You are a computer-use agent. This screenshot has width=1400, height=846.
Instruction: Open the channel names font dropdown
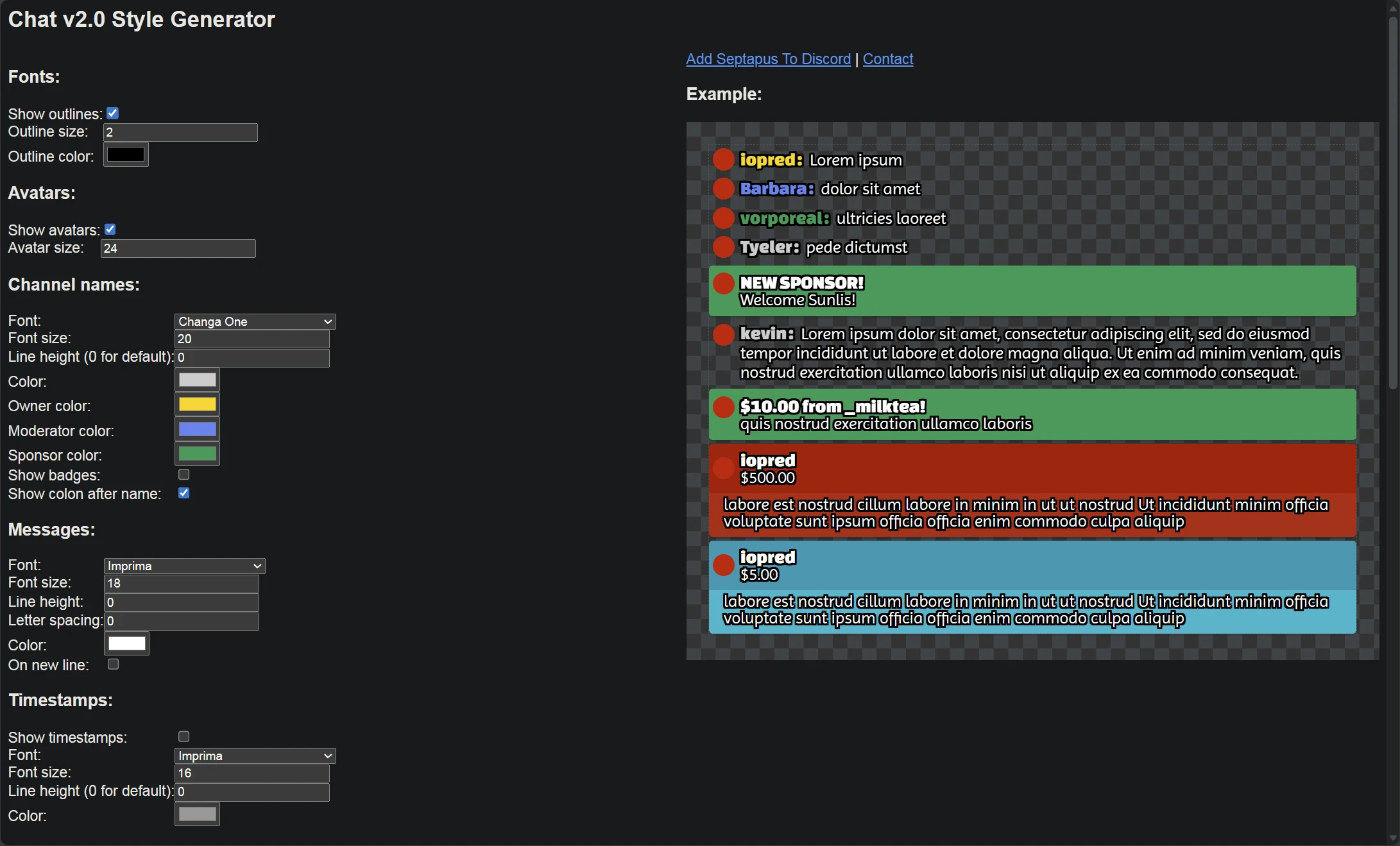[255, 321]
